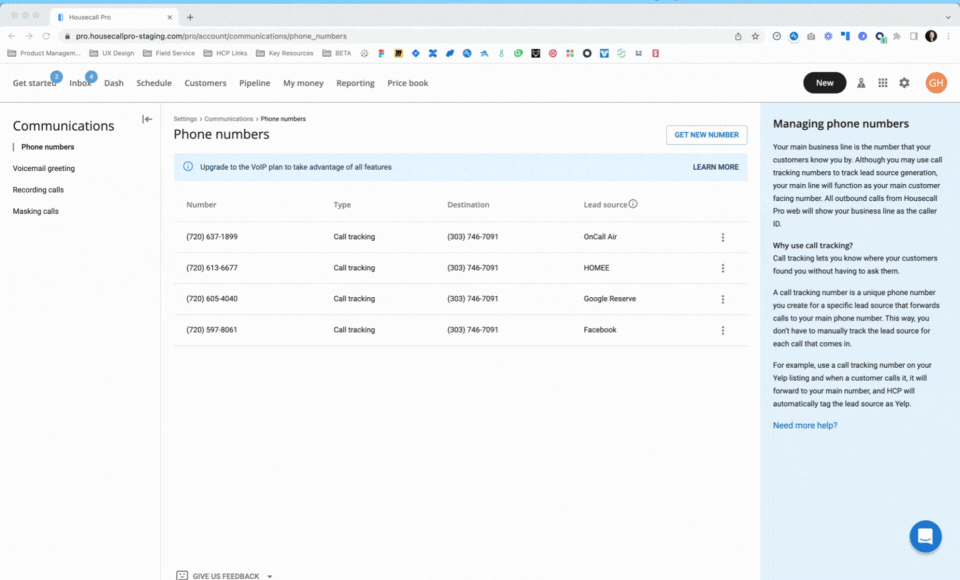Viewport: 960px width, 580px height.
Task: Open options menu for OnCall Air number
Action: pyautogui.click(x=722, y=237)
